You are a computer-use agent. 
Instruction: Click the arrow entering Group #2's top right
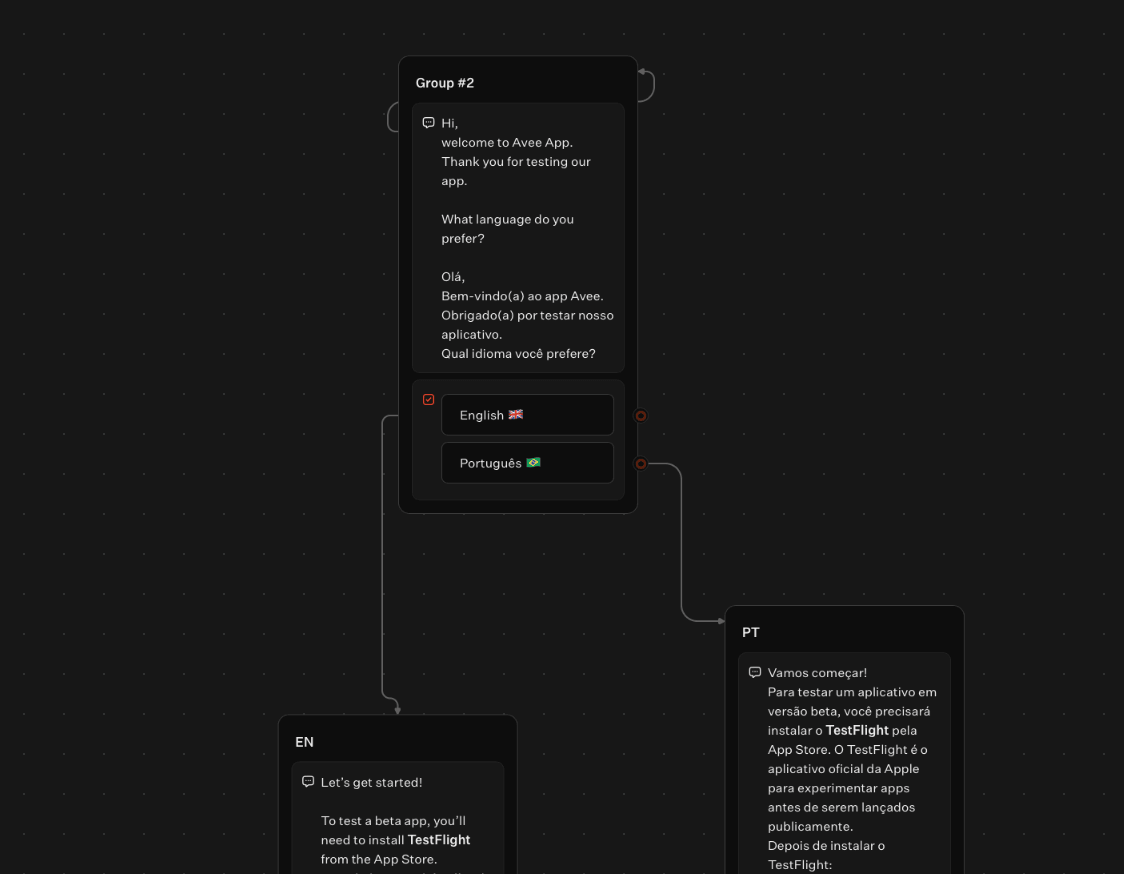pos(642,72)
